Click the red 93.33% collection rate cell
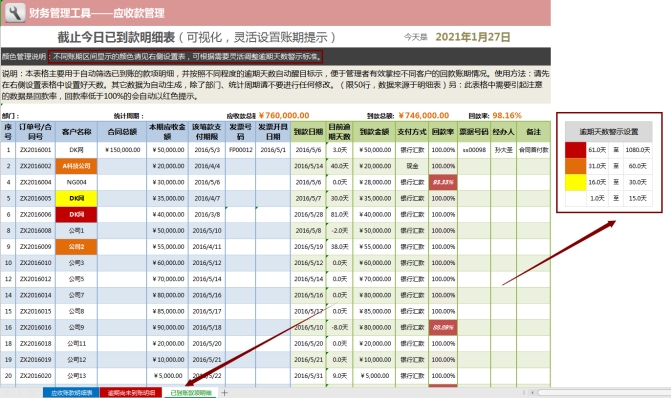Screen dimensions: 671x398 443,182
